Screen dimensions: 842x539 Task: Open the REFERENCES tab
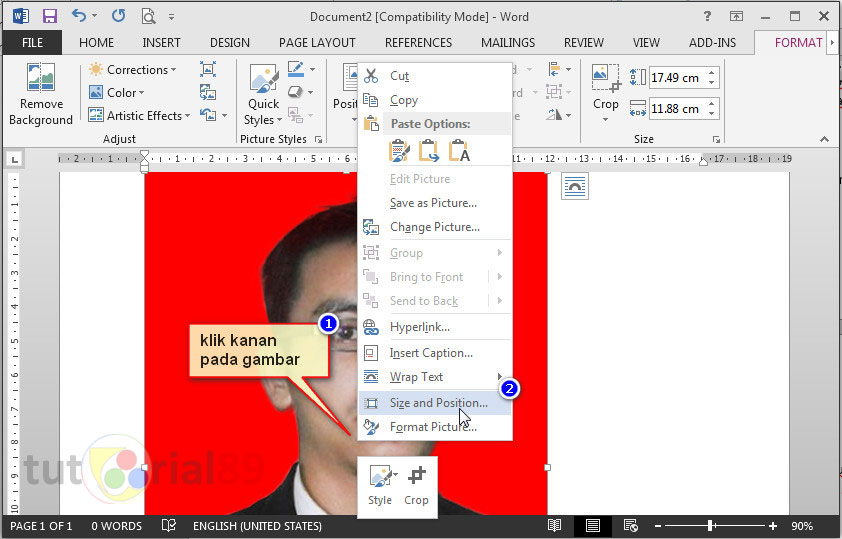418,42
